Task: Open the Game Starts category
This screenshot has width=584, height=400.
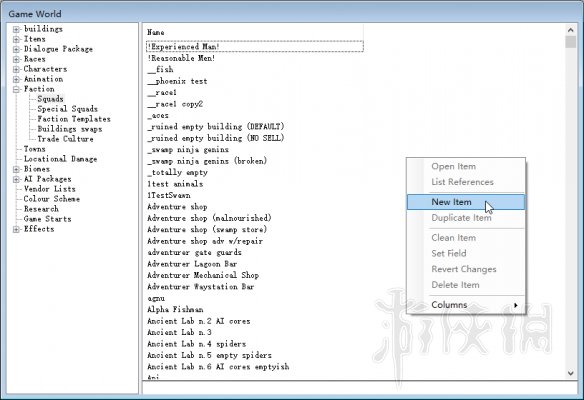Action: (47, 219)
